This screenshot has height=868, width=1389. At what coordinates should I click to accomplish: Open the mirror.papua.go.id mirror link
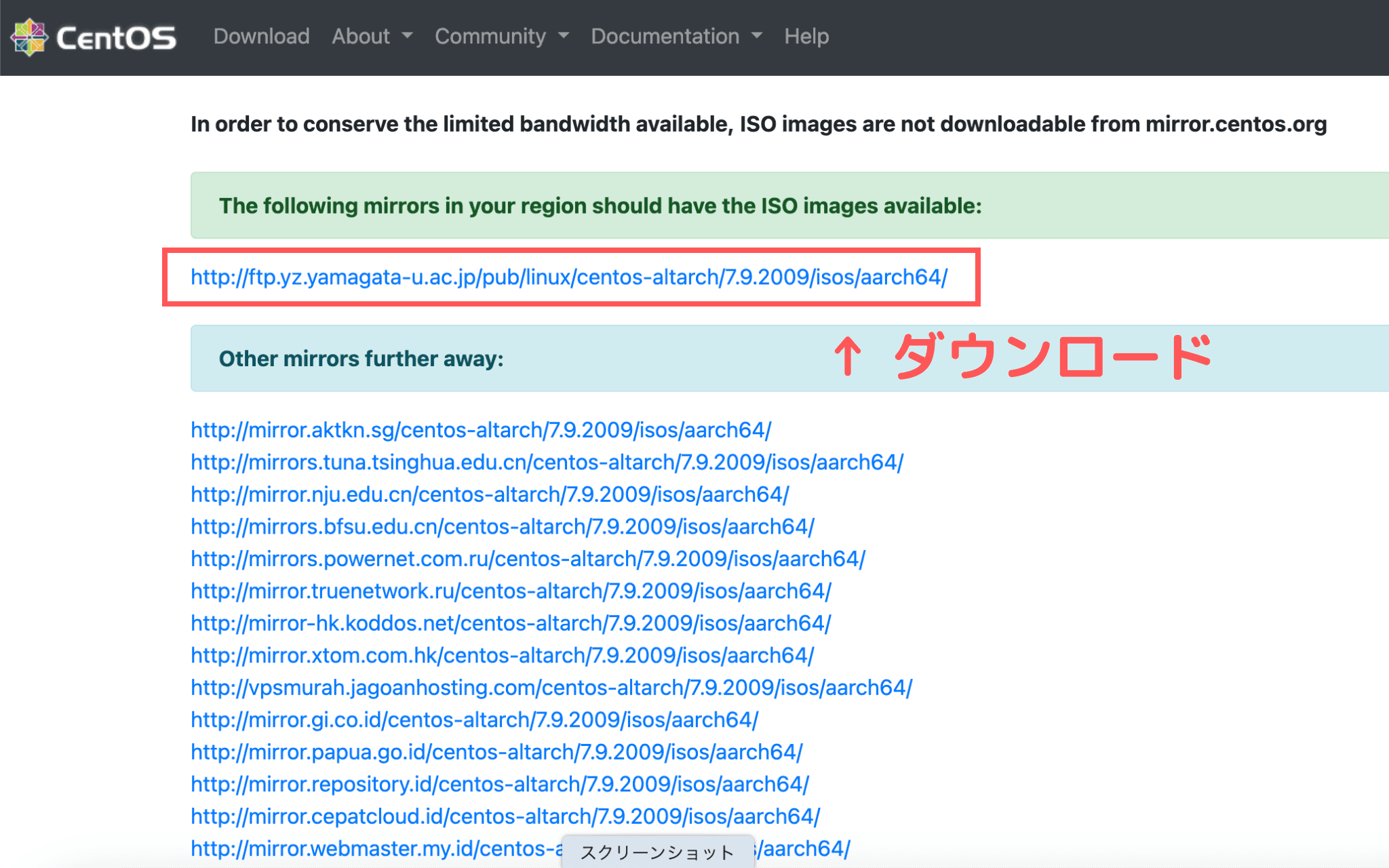(496, 752)
